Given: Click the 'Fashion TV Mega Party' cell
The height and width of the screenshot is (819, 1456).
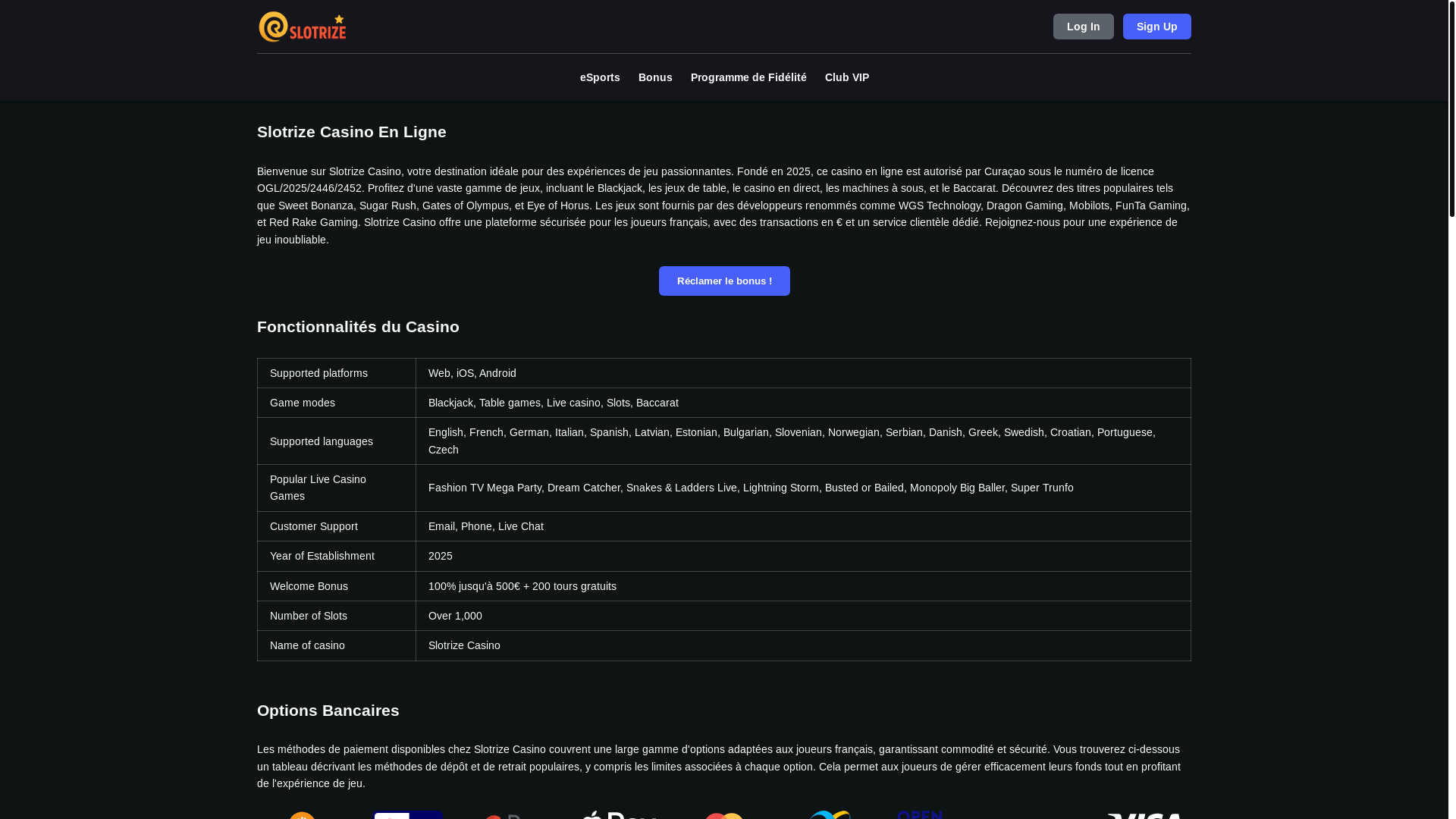Looking at the screenshot, I should click(803, 488).
